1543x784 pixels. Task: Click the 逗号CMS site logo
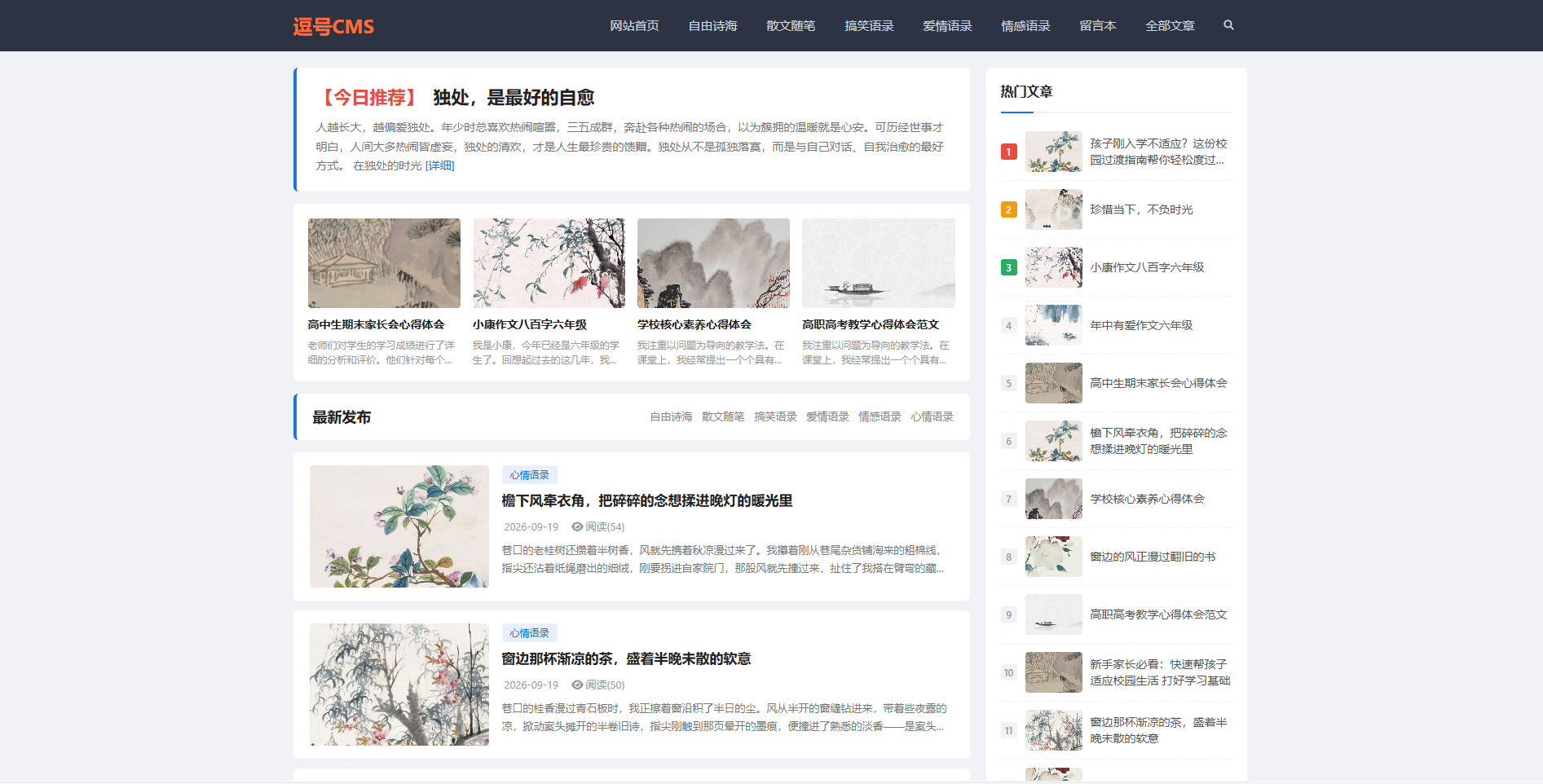coord(333,26)
